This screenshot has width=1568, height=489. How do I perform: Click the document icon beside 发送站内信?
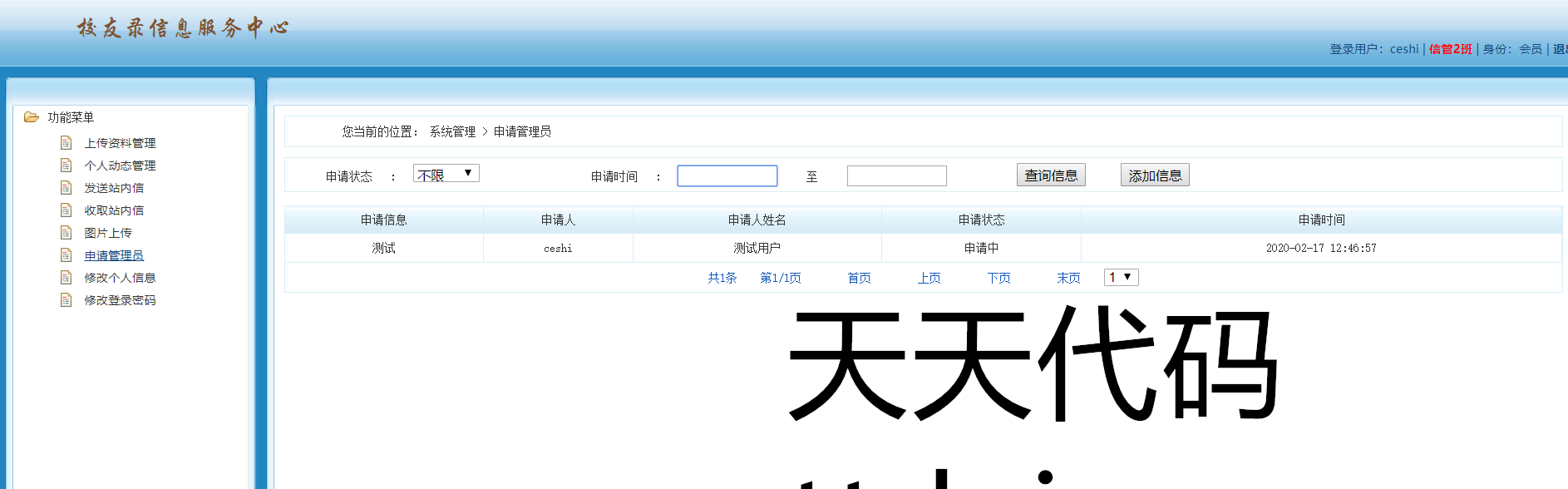click(67, 188)
